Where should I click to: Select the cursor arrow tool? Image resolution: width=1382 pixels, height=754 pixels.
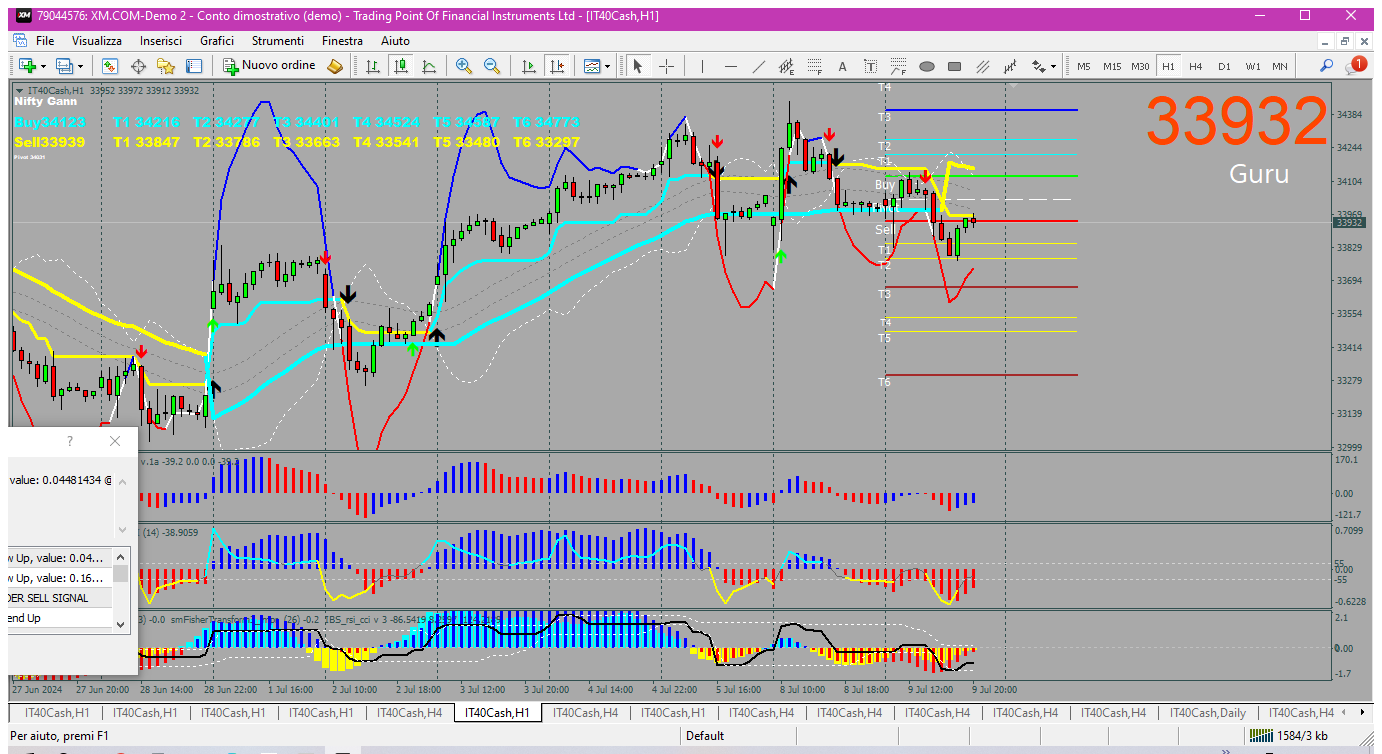coord(638,66)
